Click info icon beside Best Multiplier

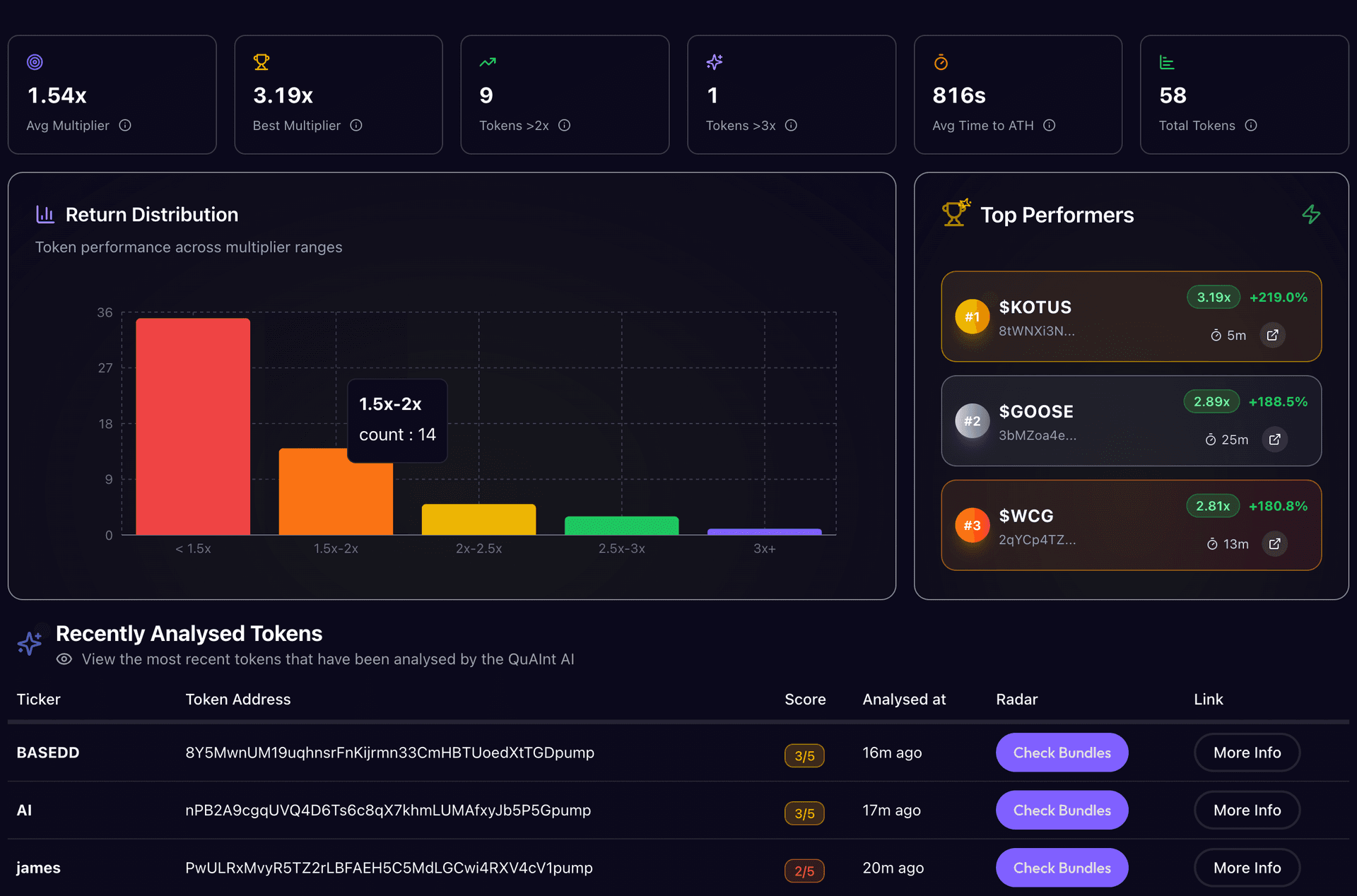tap(356, 125)
